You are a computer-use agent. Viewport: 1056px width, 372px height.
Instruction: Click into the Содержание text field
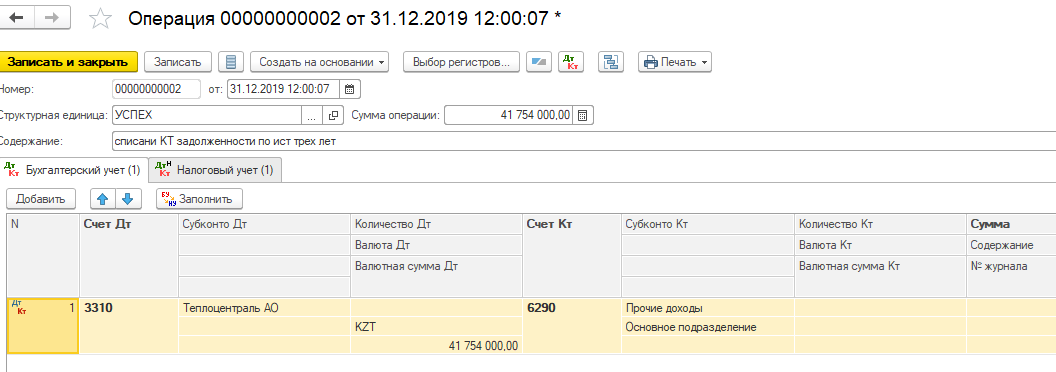[x=583, y=142]
